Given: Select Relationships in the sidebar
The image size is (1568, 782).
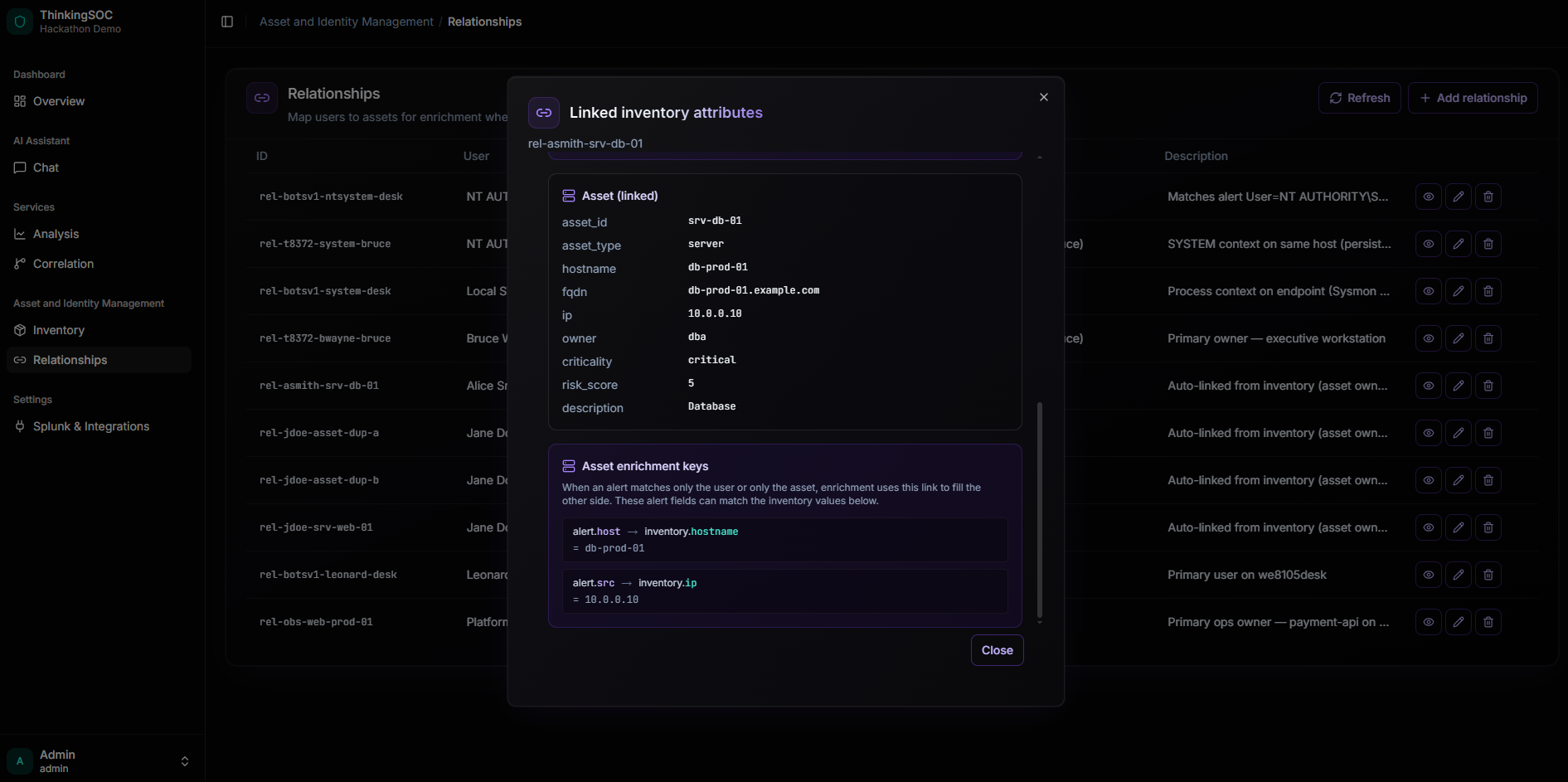Looking at the screenshot, I should pos(99,360).
